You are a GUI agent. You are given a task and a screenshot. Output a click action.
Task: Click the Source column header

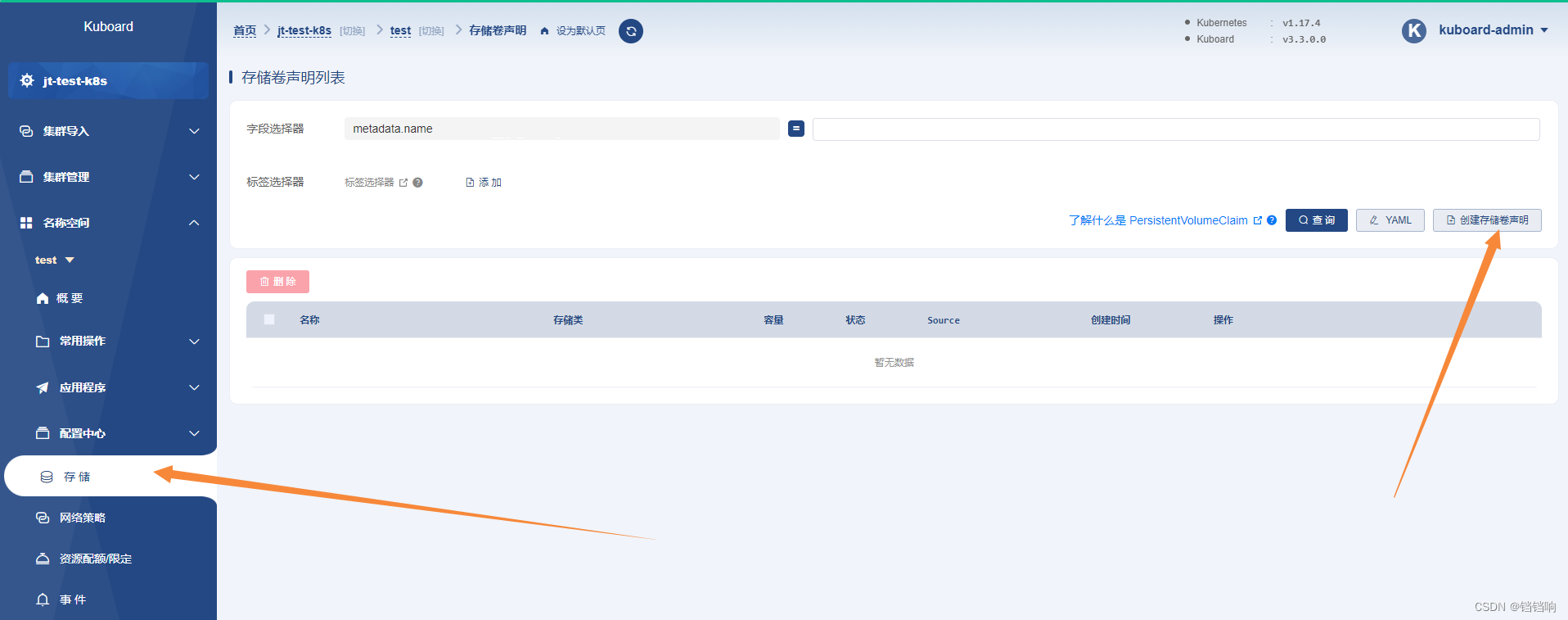coord(944,320)
